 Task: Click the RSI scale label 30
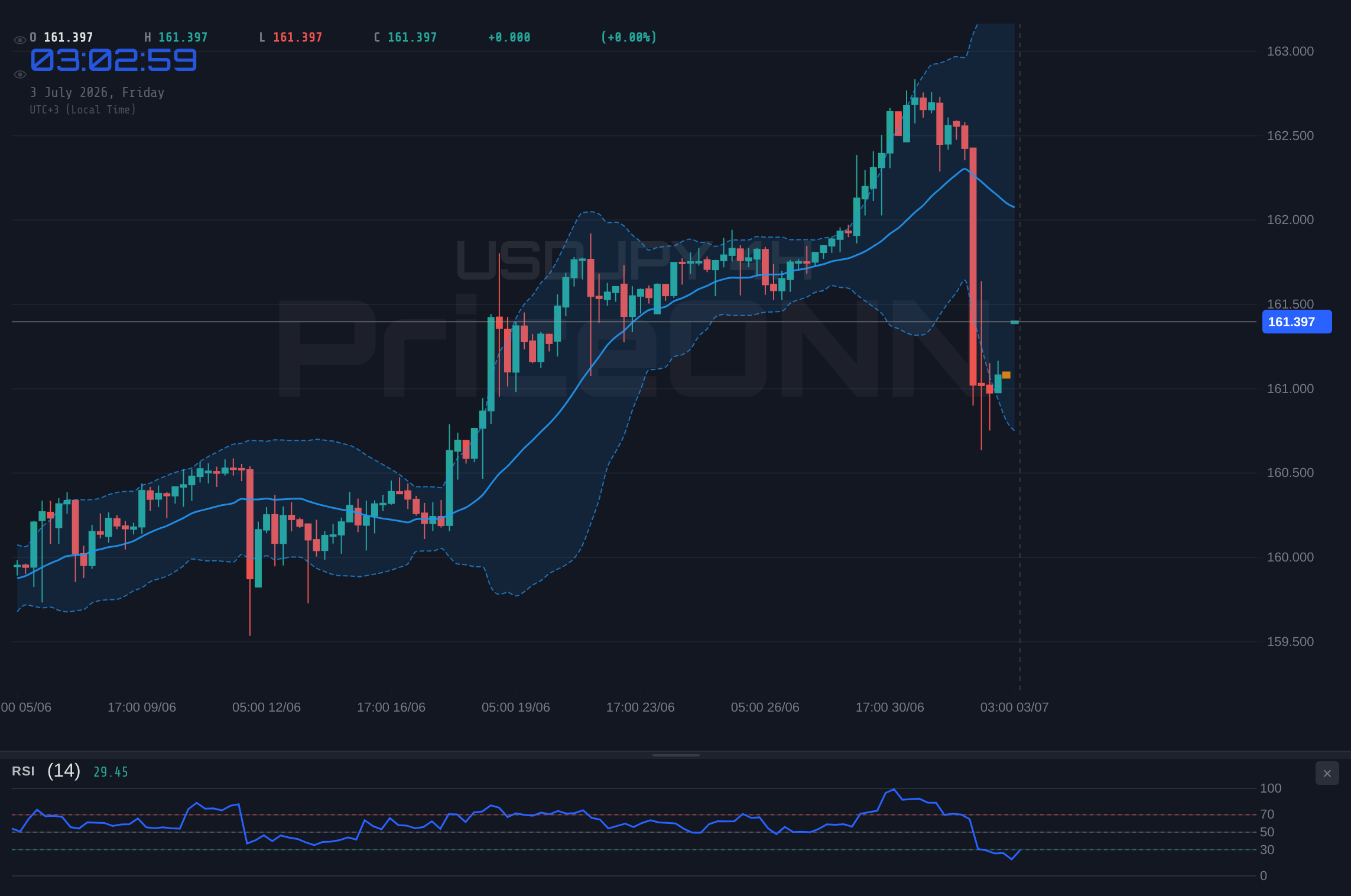[1267, 850]
